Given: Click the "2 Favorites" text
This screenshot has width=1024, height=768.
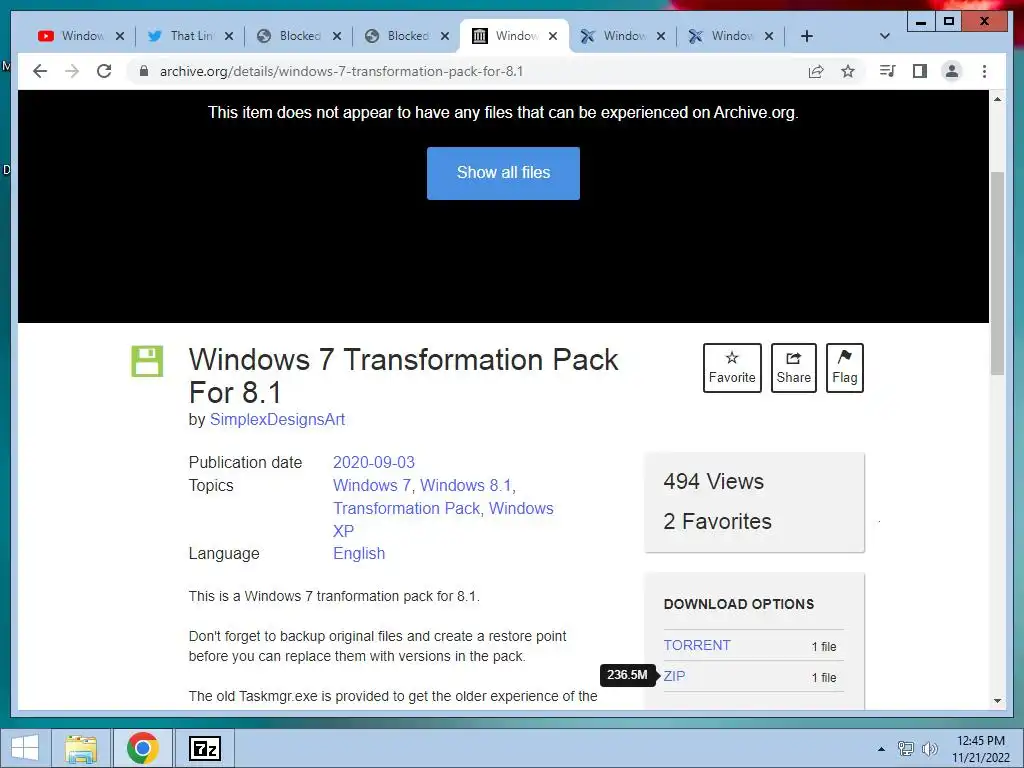Looking at the screenshot, I should (x=717, y=521).
